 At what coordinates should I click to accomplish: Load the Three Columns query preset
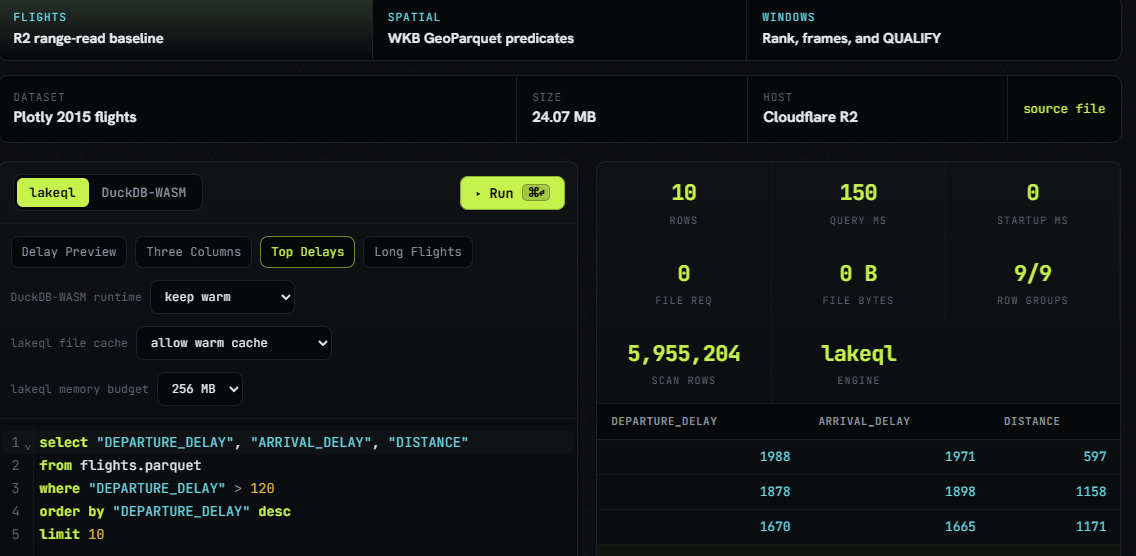(x=193, y=252)
